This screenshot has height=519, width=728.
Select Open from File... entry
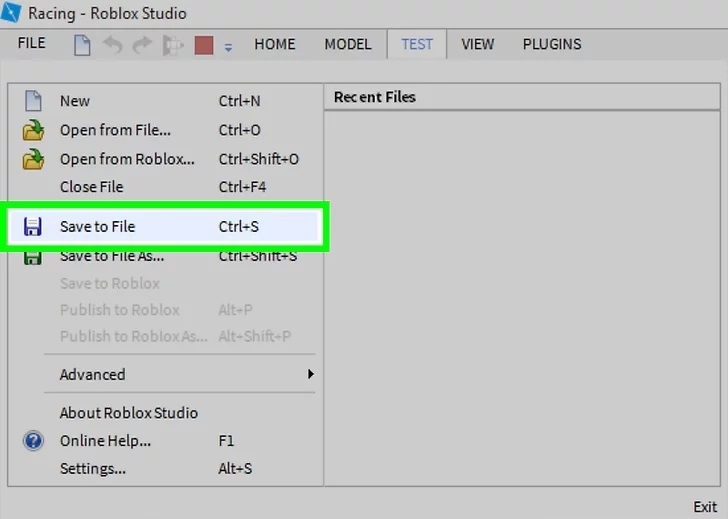(x=165, y=130)
